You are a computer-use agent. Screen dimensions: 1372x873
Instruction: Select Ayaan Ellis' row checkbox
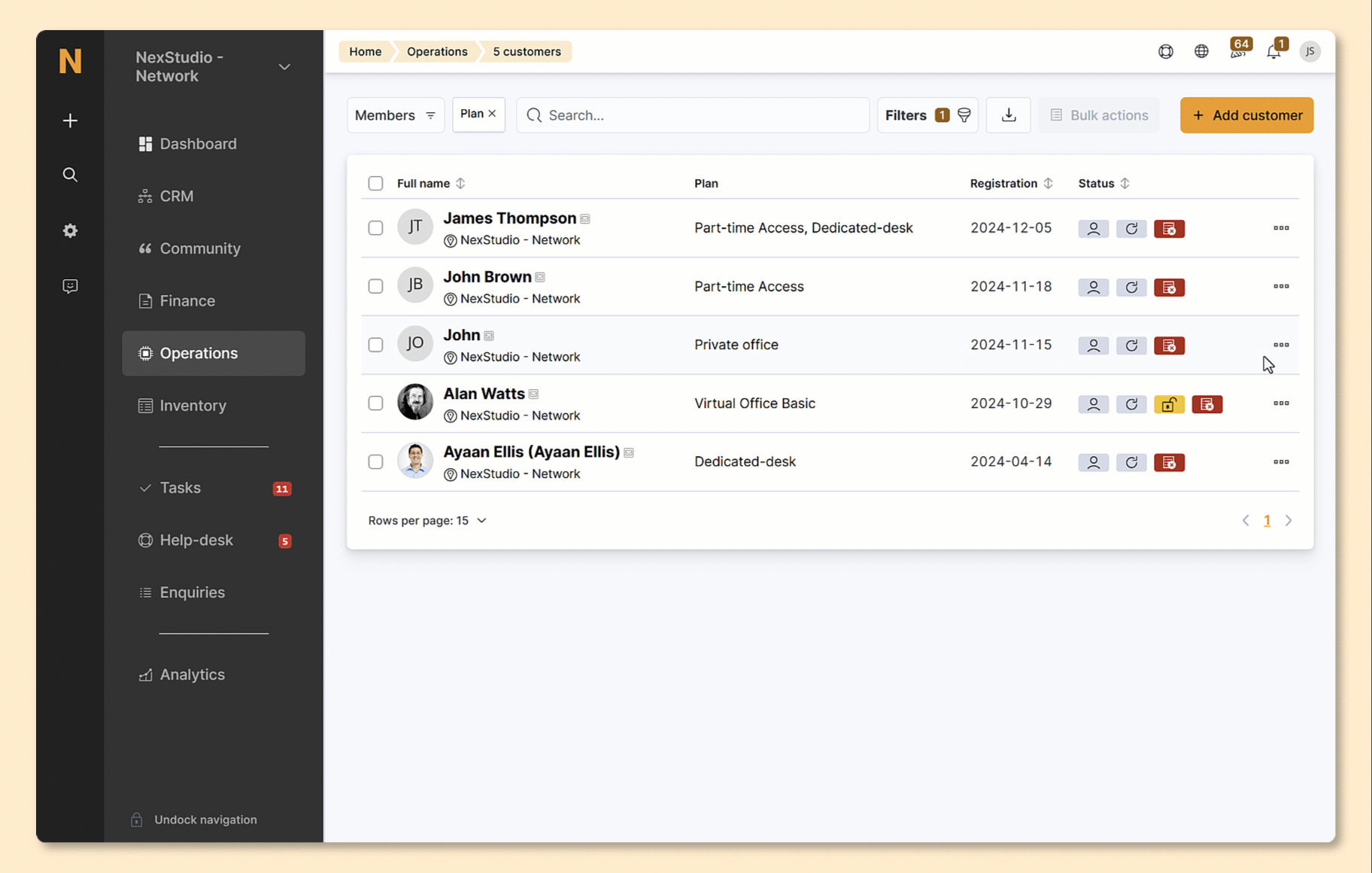pos(375,462)
